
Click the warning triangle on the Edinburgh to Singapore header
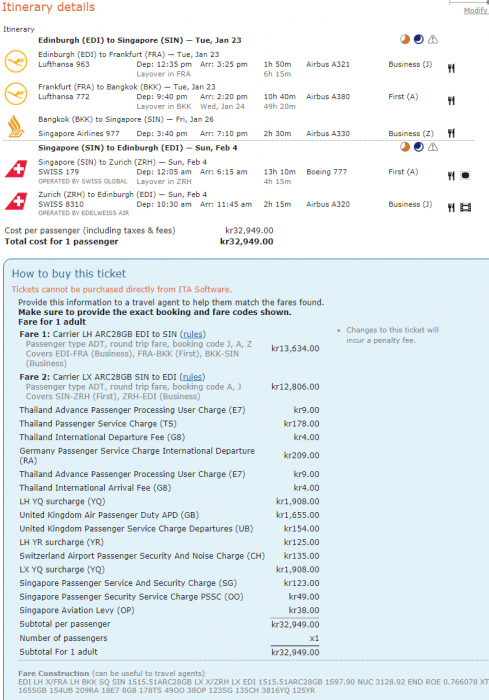pos(433,40)
